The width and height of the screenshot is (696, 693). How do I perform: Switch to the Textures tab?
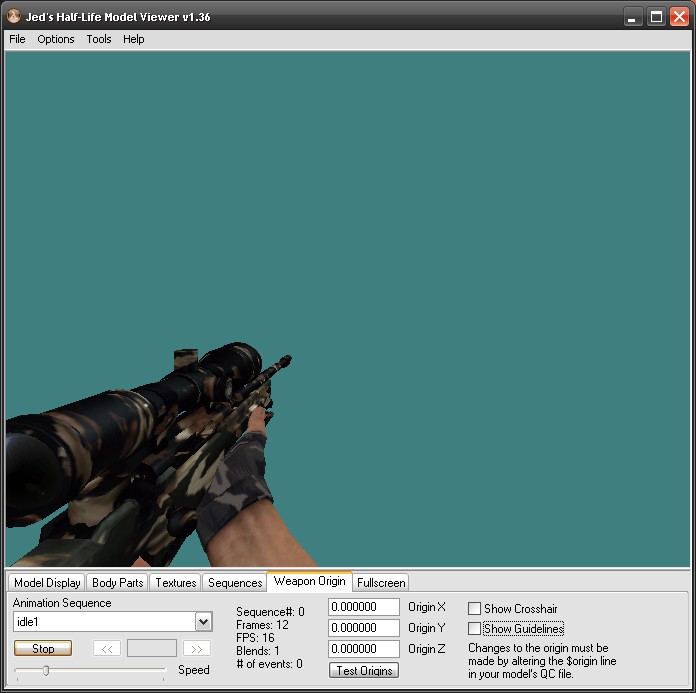click(x=176, y=582)
